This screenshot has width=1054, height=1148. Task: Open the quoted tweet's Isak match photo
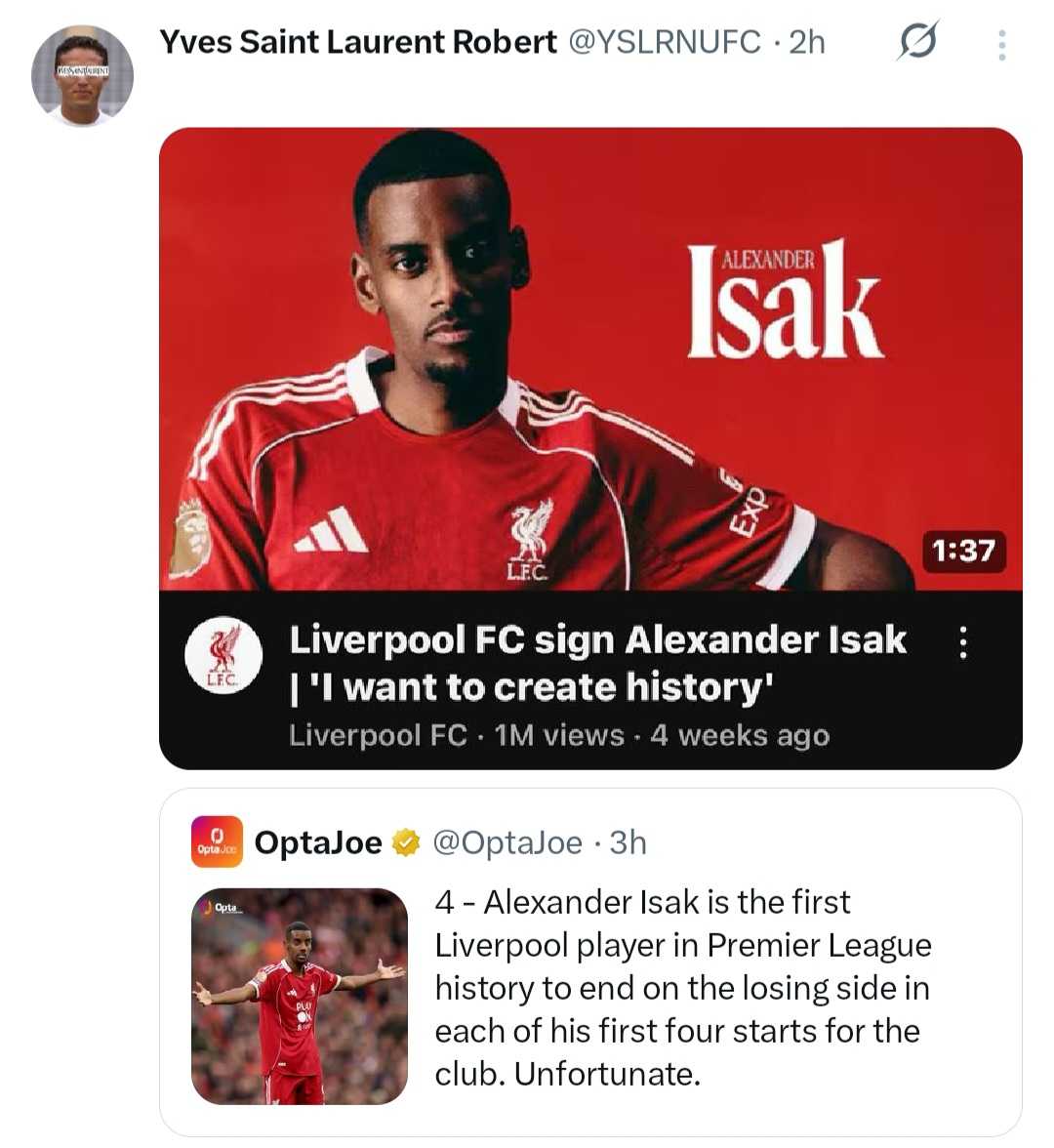300,996
